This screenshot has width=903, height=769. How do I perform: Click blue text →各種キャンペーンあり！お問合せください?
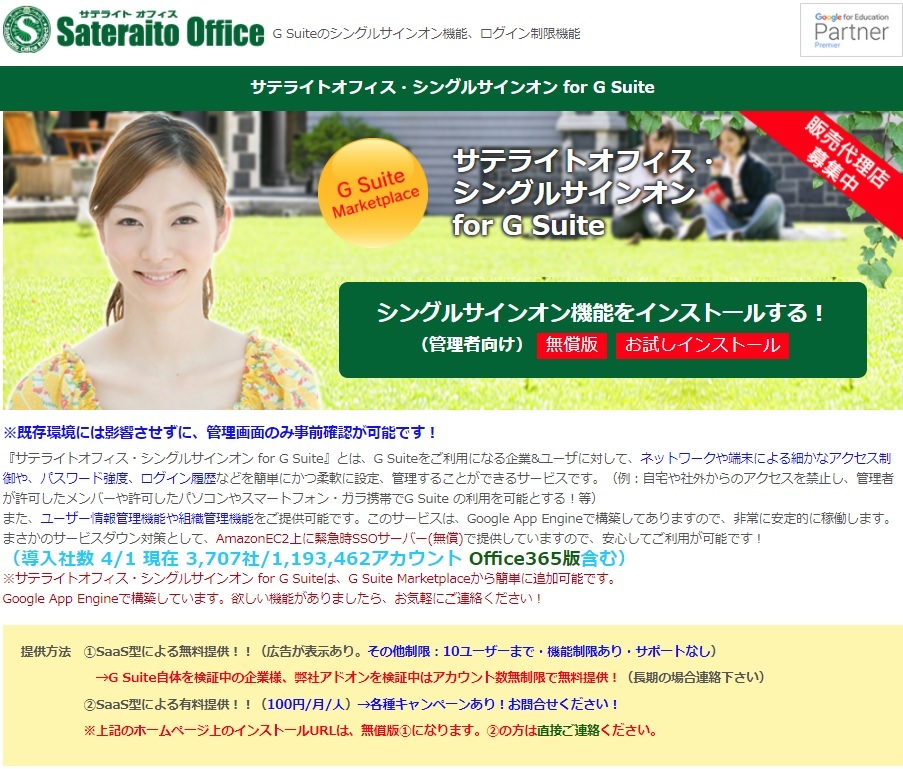[488, 704]
